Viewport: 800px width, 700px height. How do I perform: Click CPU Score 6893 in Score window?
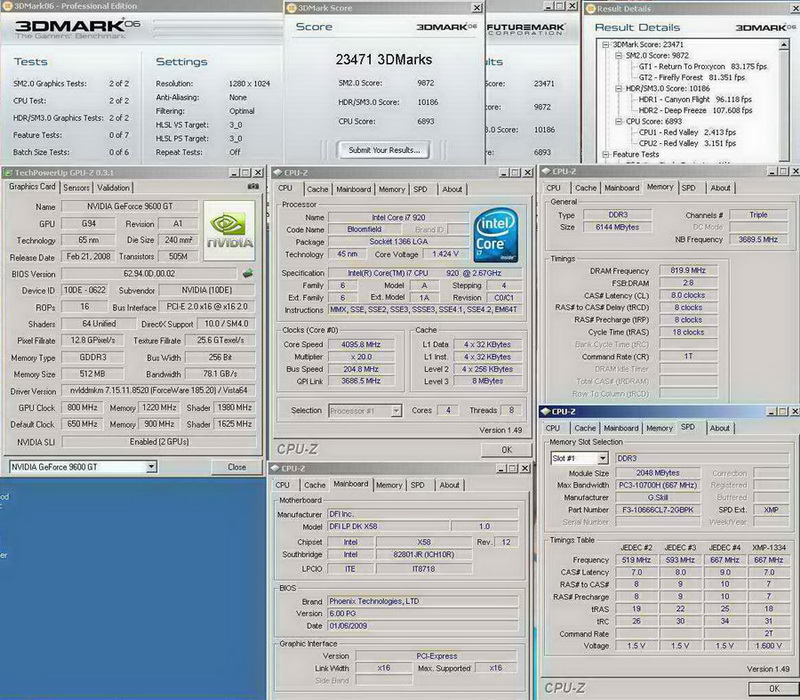426,121
